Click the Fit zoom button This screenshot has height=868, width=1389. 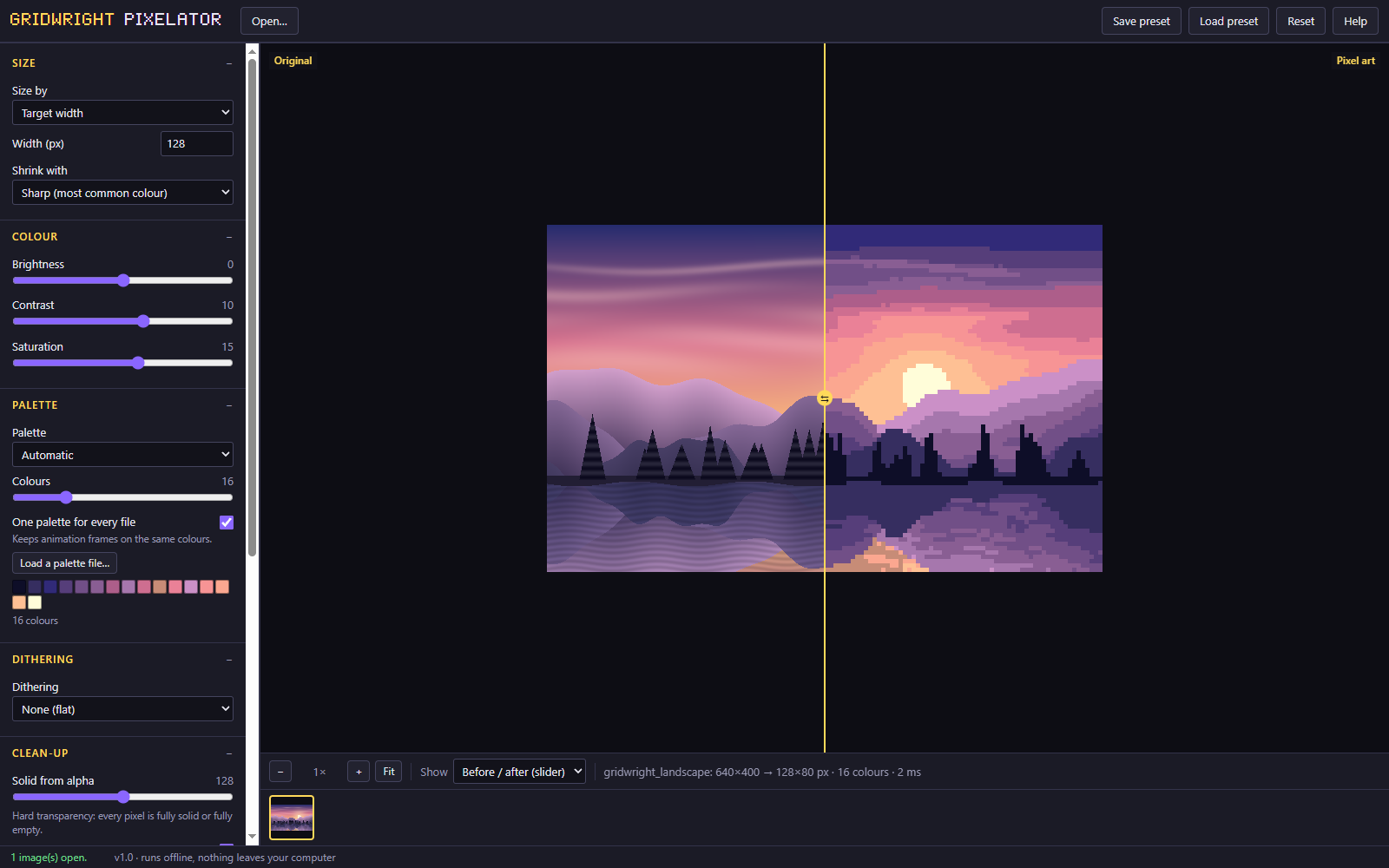(389, 772)
